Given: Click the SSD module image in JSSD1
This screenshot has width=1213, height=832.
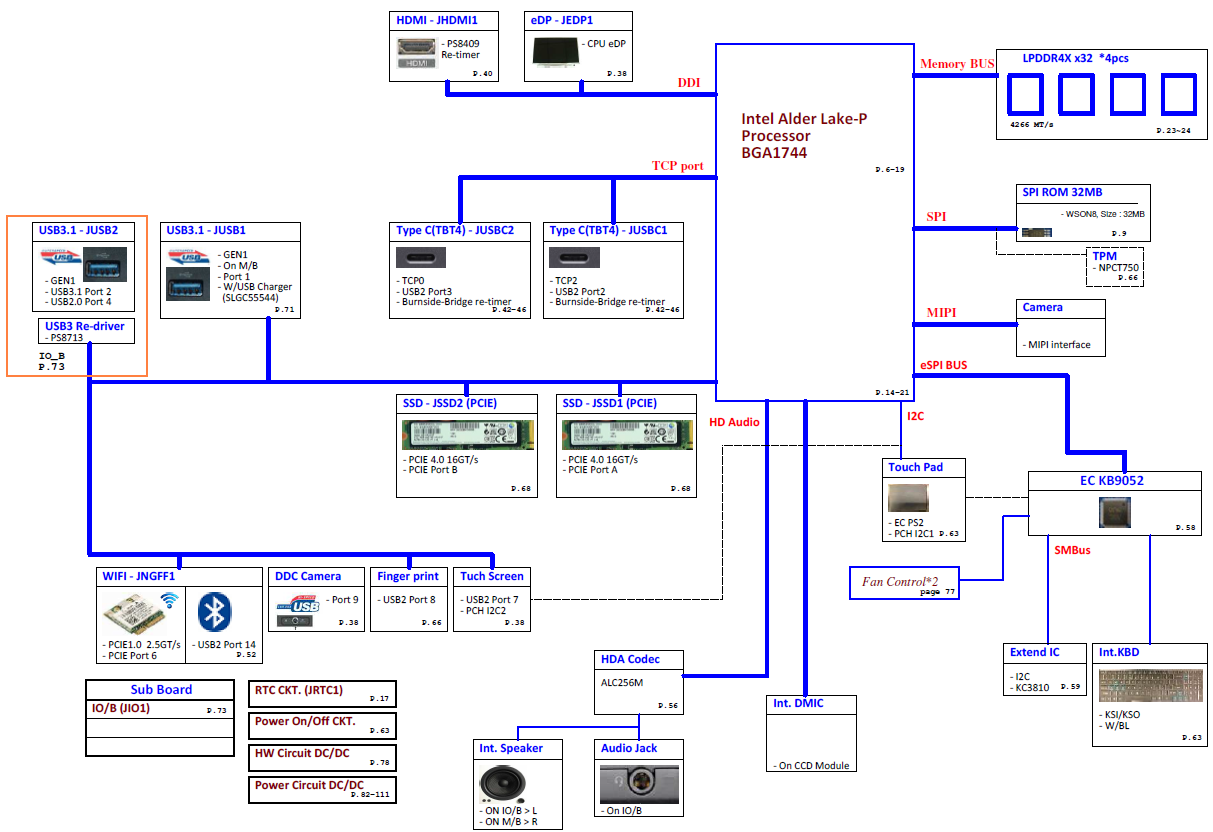Looking at the screenshot, I should click(628, 437).
